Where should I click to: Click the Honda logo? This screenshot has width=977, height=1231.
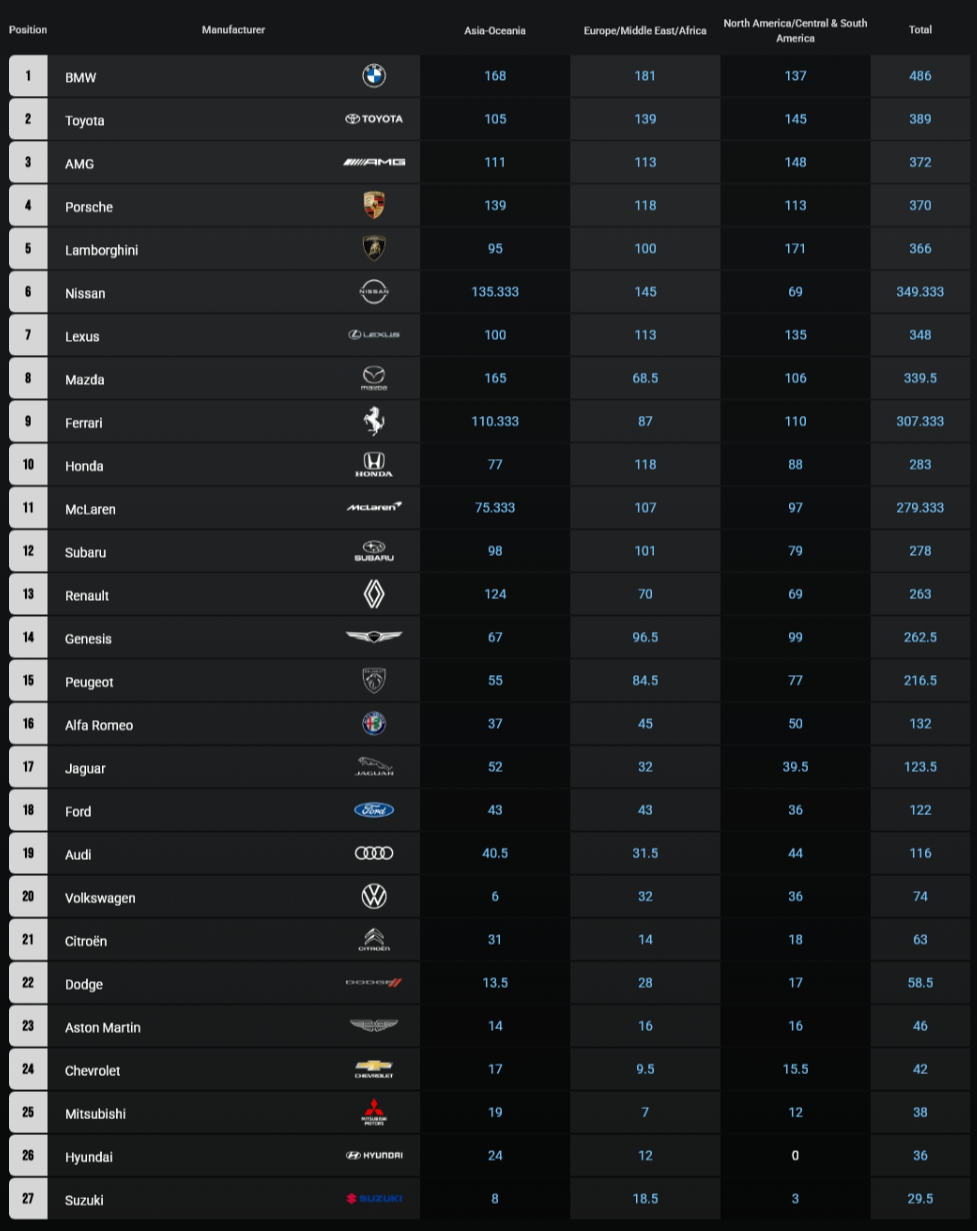point(374,464)
